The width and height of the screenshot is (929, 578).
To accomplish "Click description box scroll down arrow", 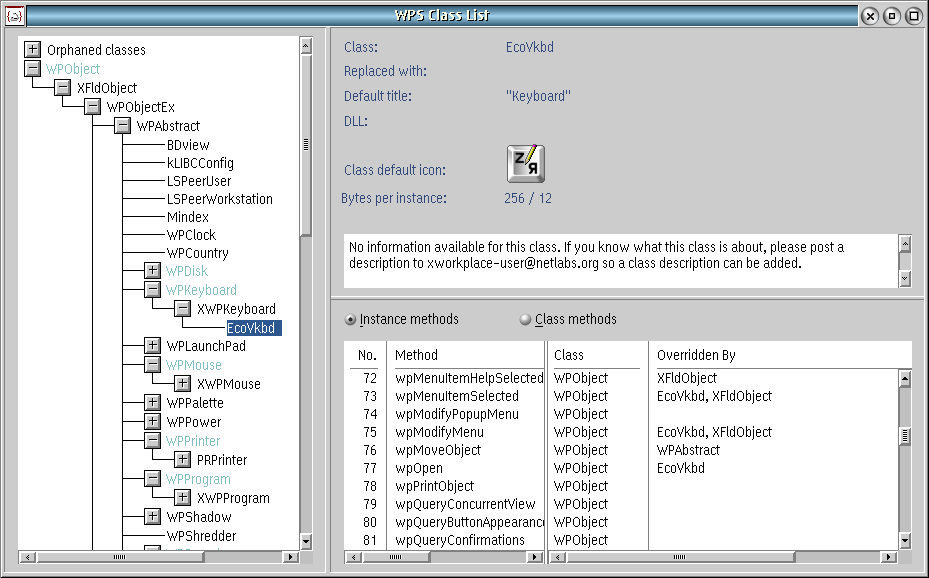I will tap(905, 278).
